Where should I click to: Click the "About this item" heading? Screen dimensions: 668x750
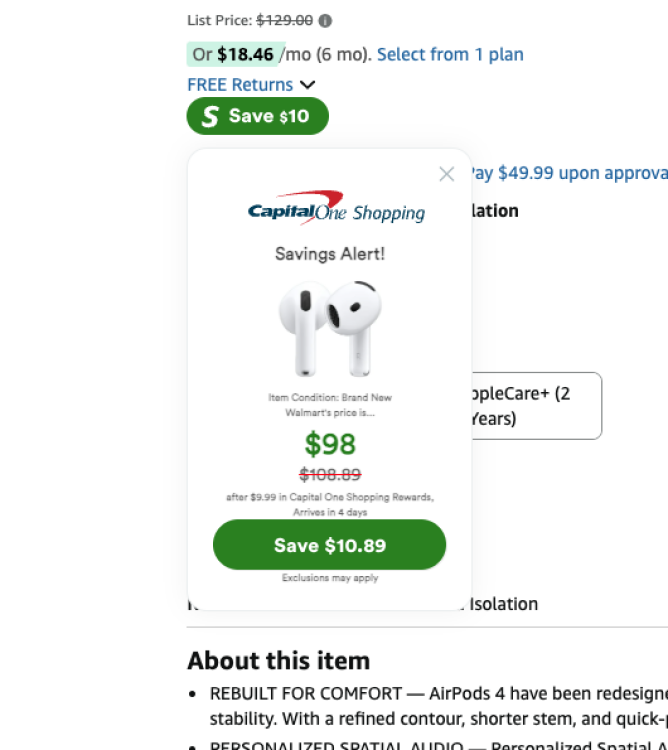click(278, 660)
